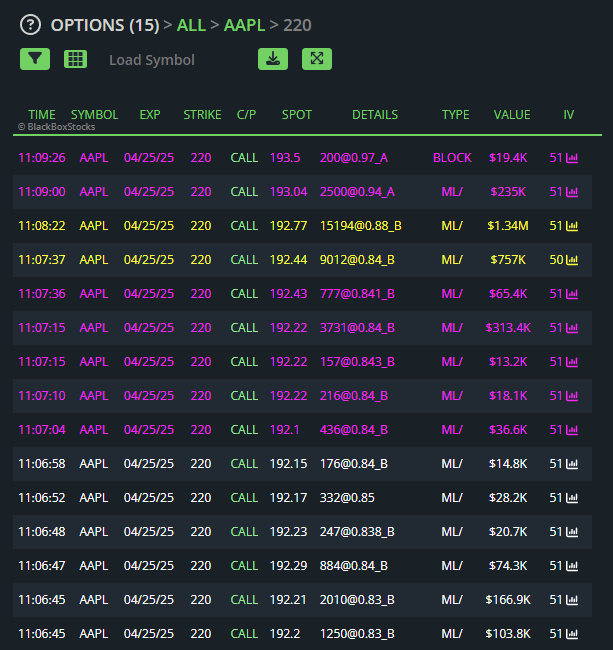Sort by the SYMBOL column header

94,115
